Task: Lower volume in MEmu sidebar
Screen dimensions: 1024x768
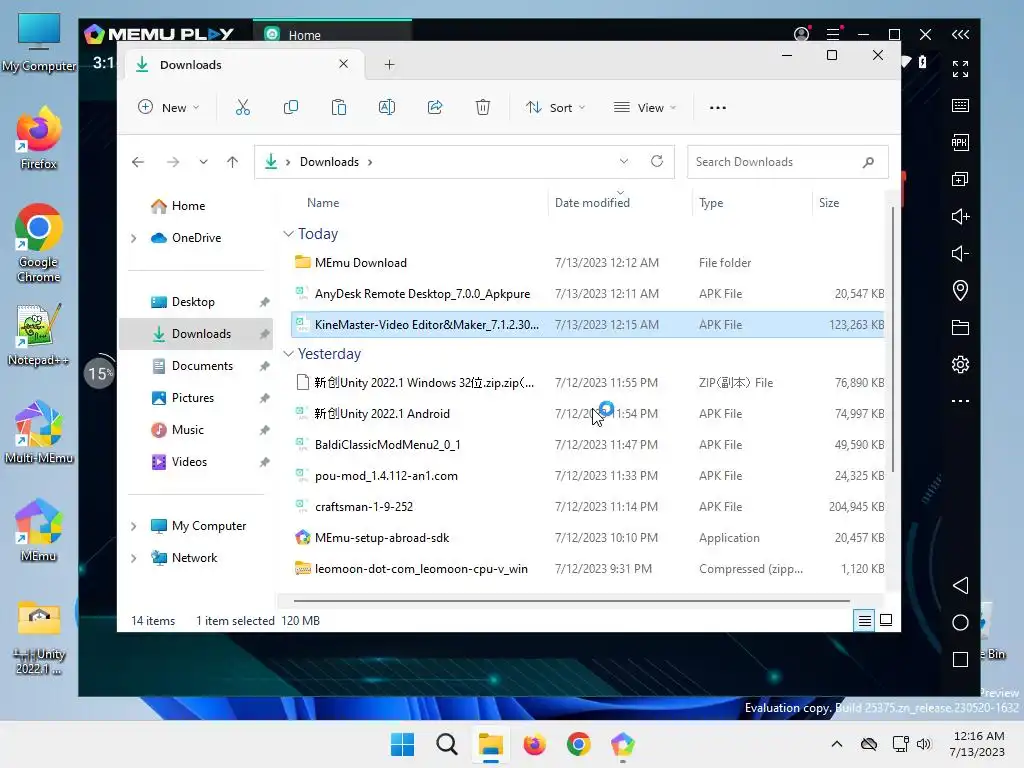Action: tap(960, 253)
